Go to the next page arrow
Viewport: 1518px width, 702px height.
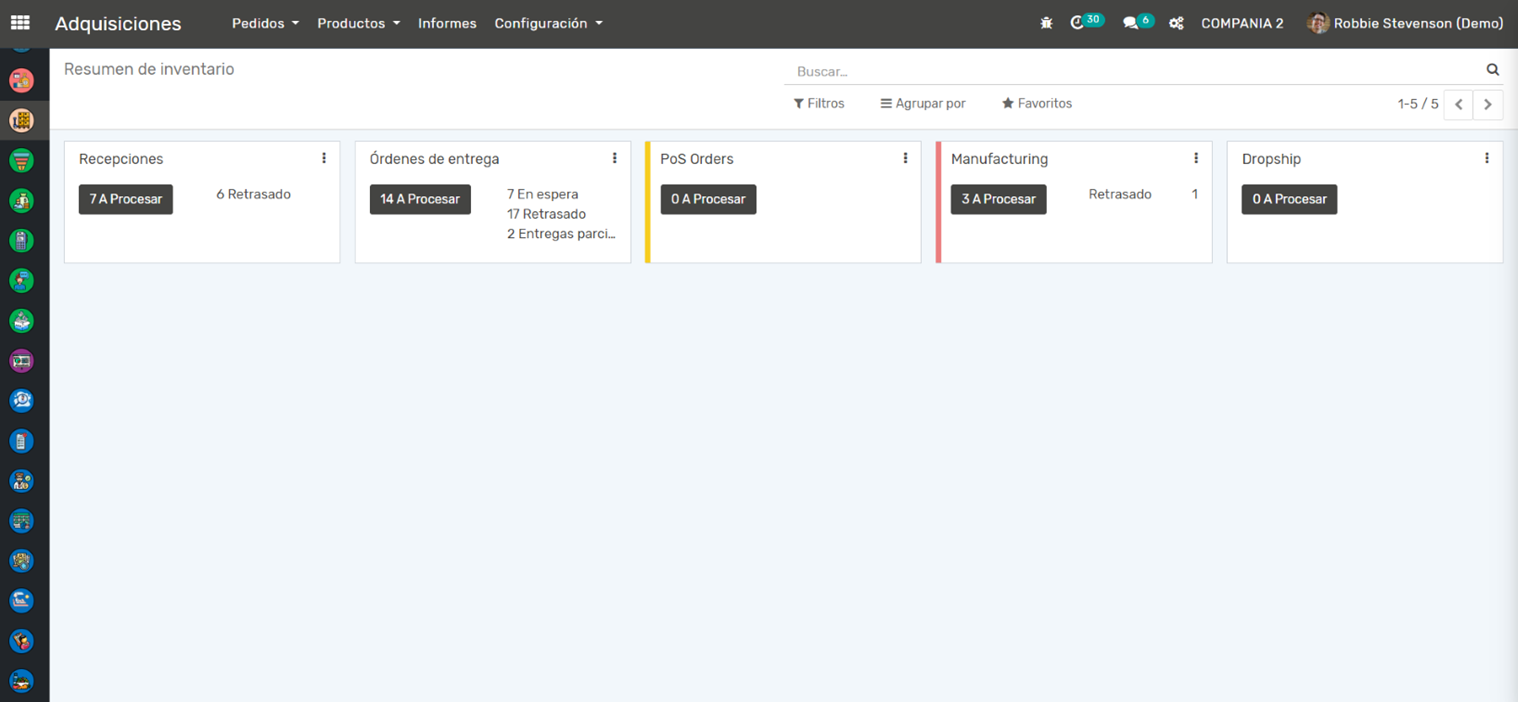(1488, 104)
